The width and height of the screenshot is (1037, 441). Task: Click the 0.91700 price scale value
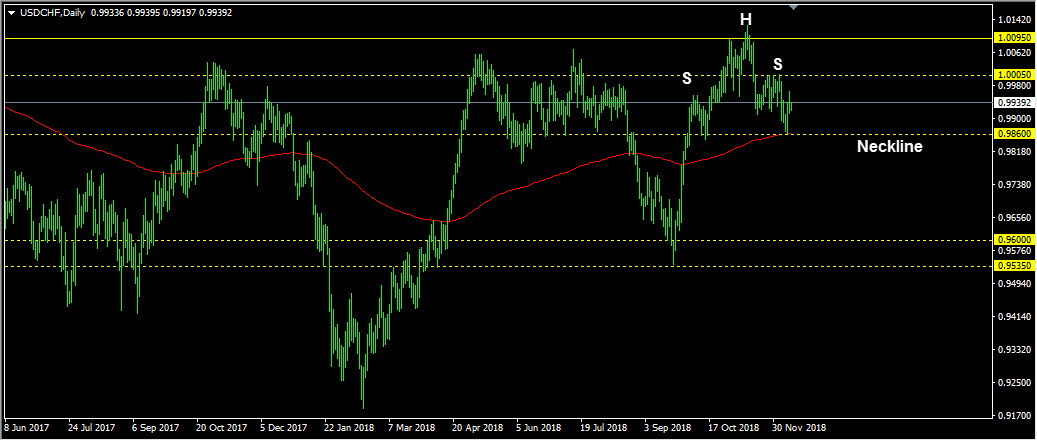1016,417
